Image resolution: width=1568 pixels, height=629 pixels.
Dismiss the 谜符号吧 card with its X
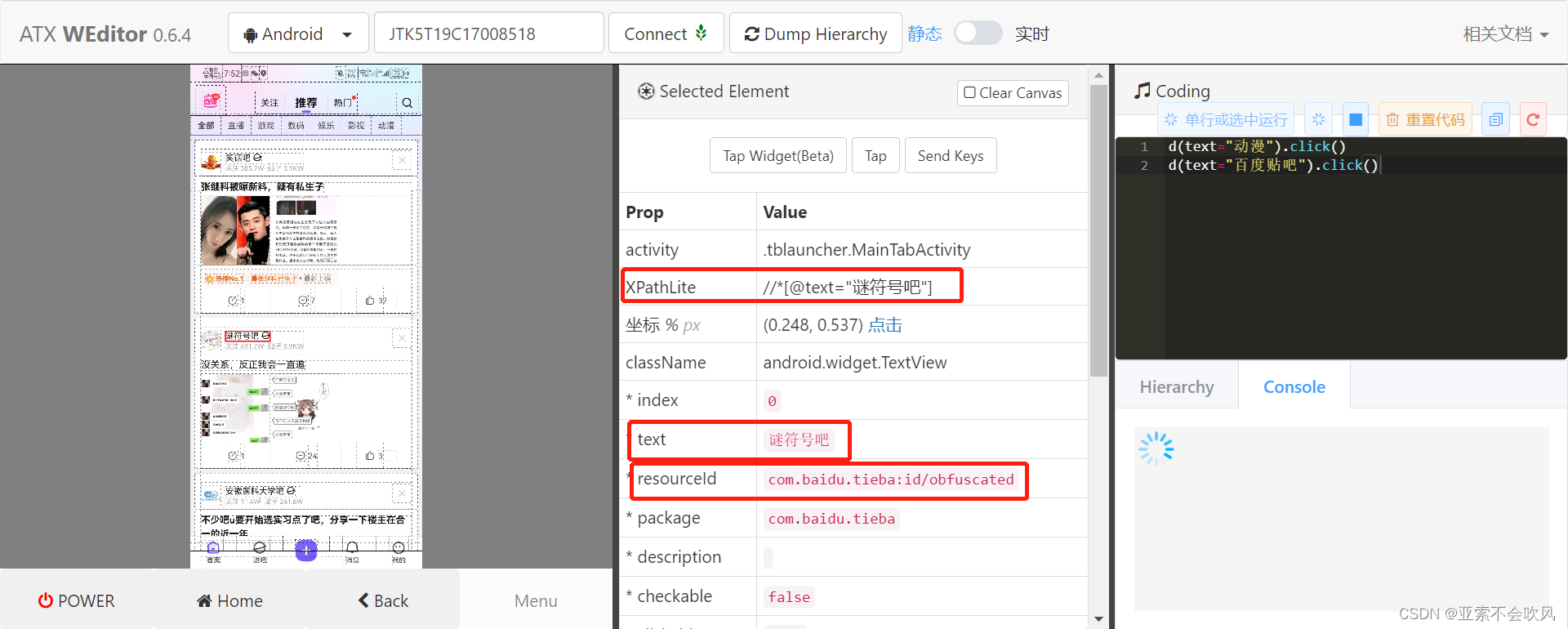pyautogui.click(x=402, y=338)
